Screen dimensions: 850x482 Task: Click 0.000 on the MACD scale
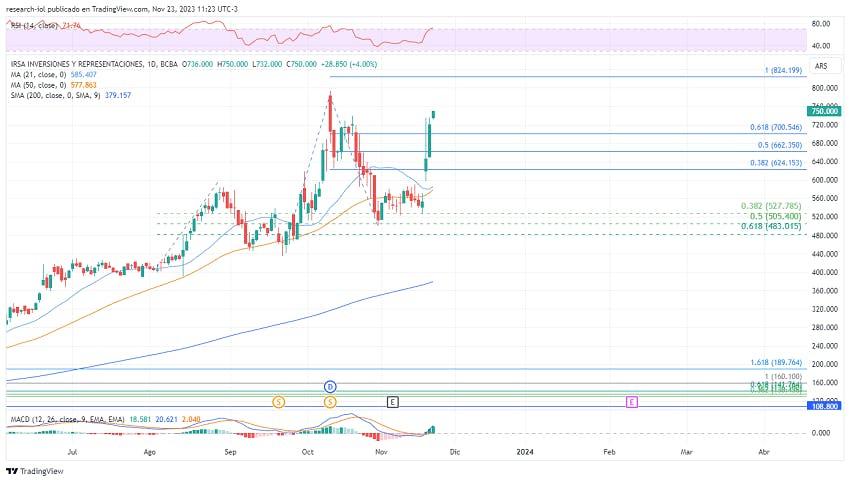click(821, 433)
